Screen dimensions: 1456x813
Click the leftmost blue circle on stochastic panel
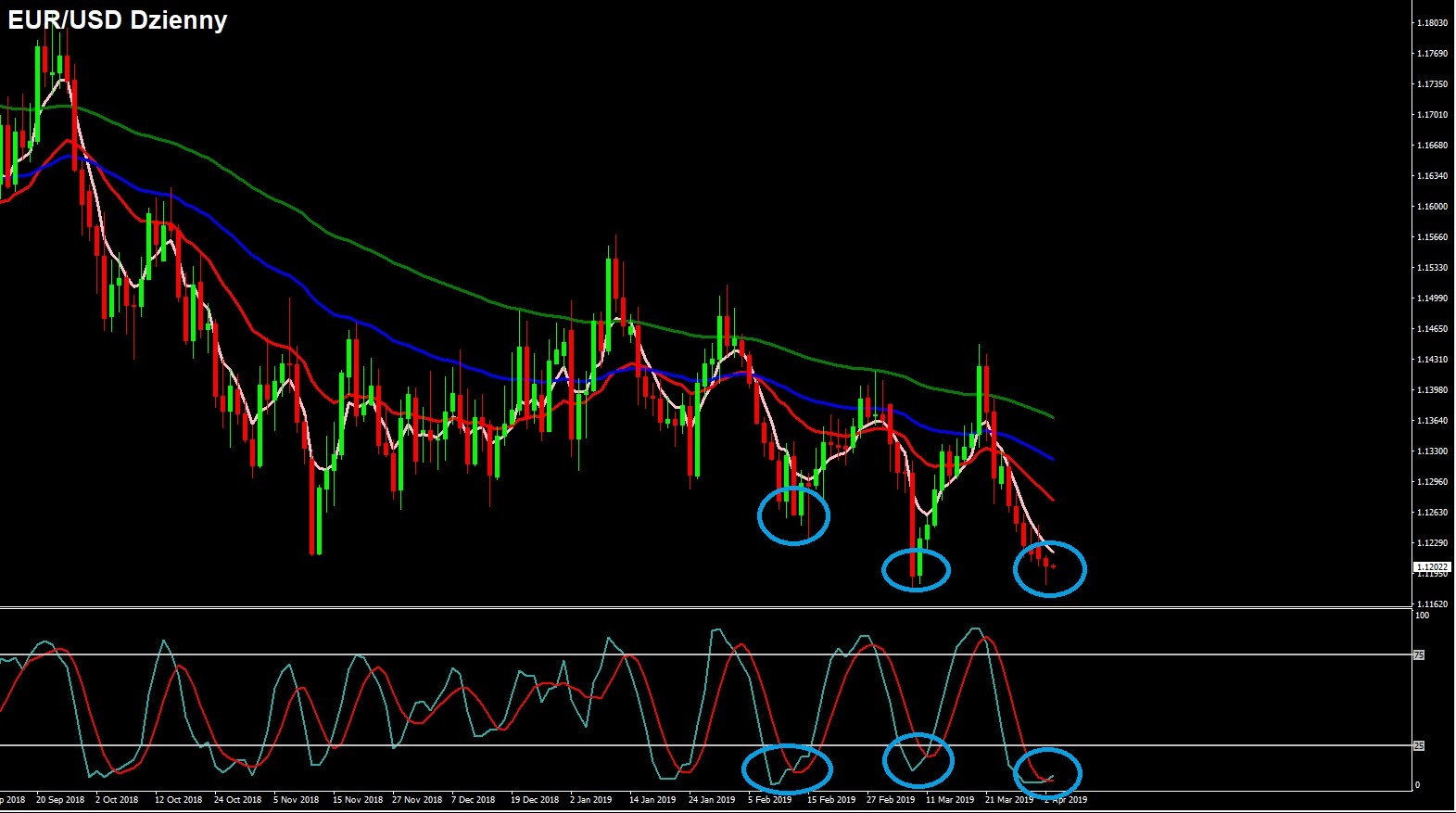[788, 768]
